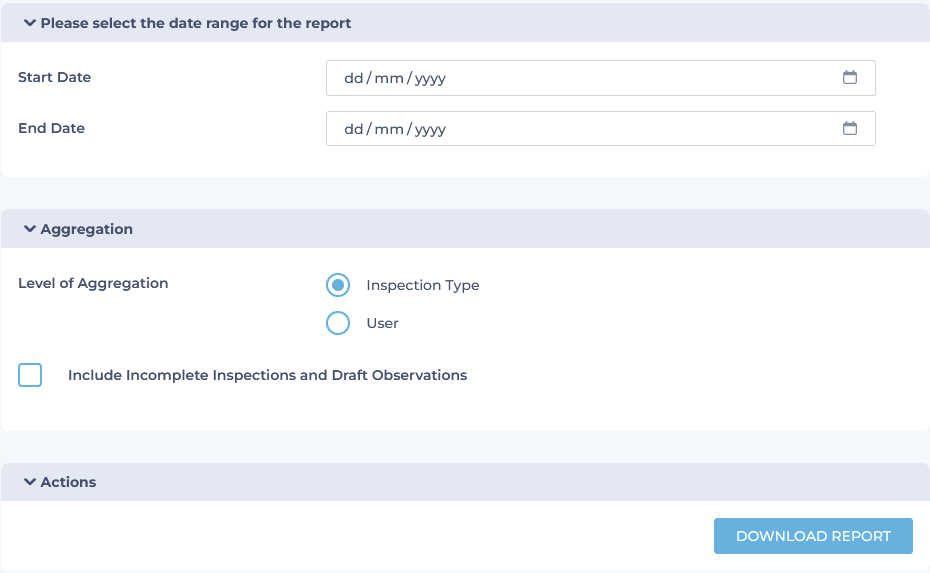
Task: Open the Start Date calendar picker icon
Action: [849, 77]
